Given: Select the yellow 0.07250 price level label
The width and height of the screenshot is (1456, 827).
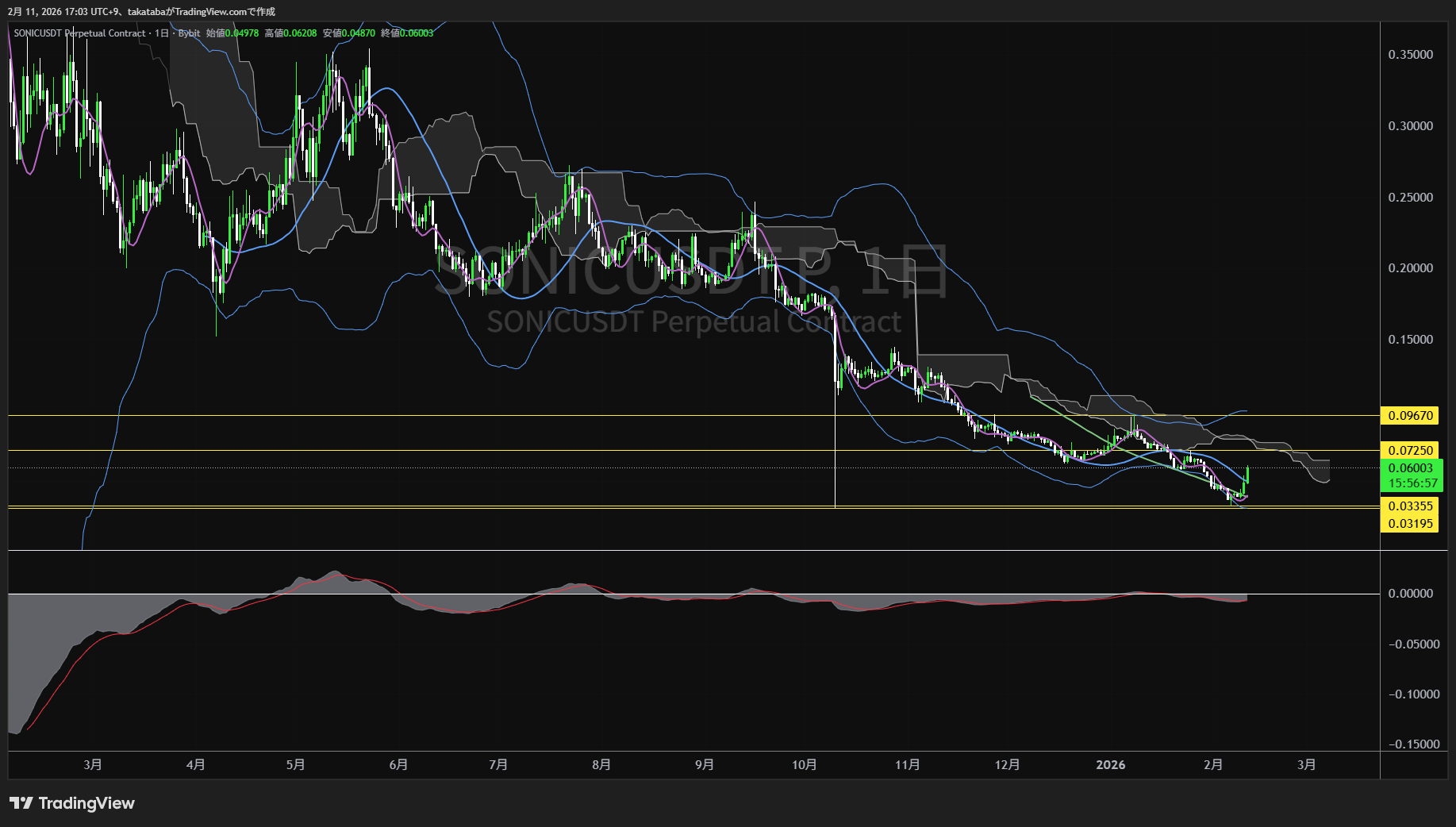Looking at the screenshot, I should pyautogui.click(x=1410, y=450).
